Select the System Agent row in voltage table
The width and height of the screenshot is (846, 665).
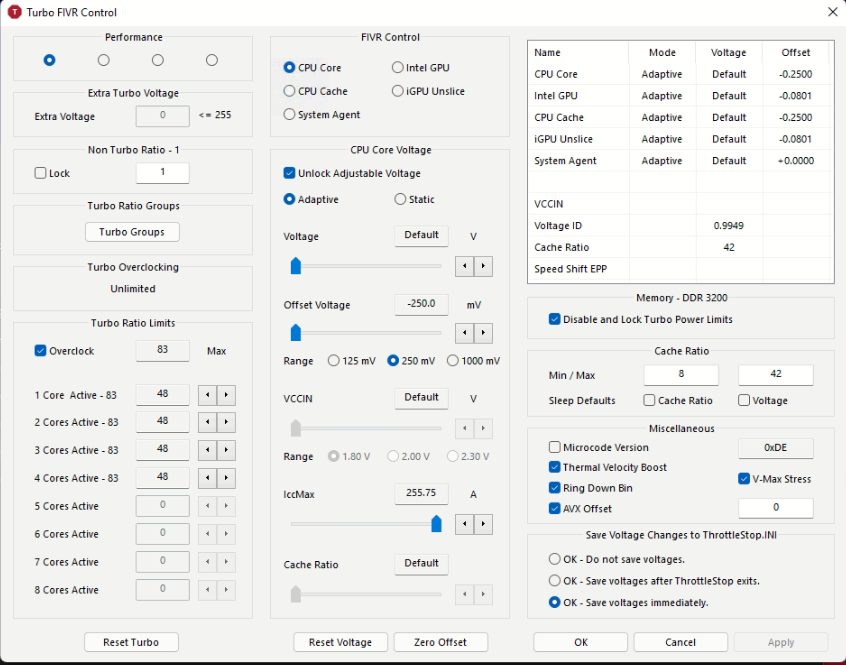pos(681,161)
